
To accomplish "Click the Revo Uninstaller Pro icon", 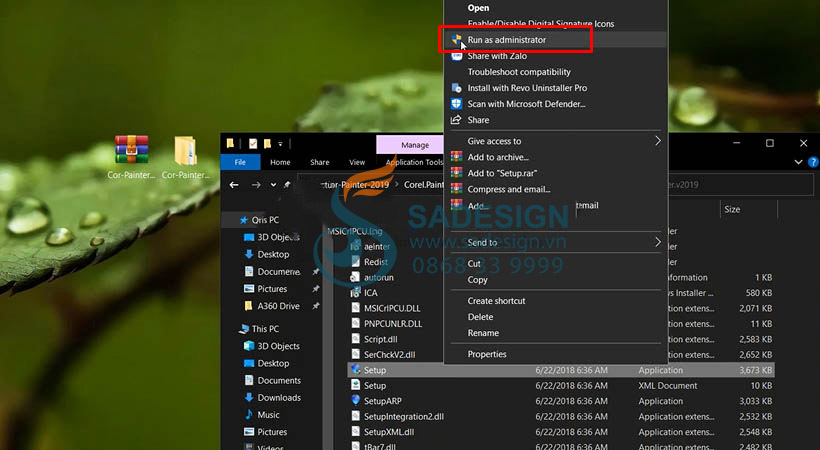I will (x=456, y=88).
